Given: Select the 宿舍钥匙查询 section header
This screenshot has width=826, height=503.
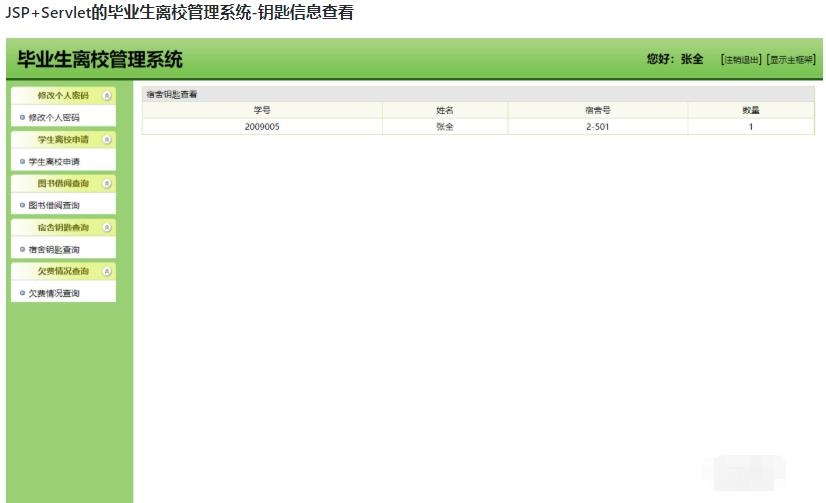Looking at the screenshot, I should tap(63, 228).
